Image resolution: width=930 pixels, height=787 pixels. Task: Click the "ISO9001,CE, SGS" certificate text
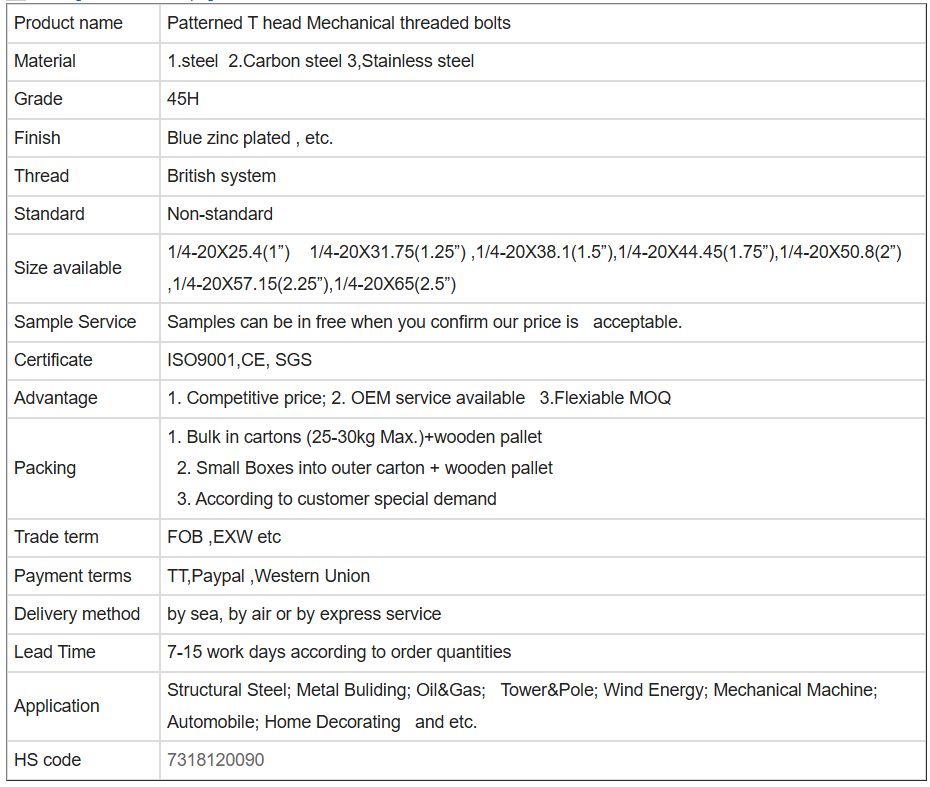(240, 360)
